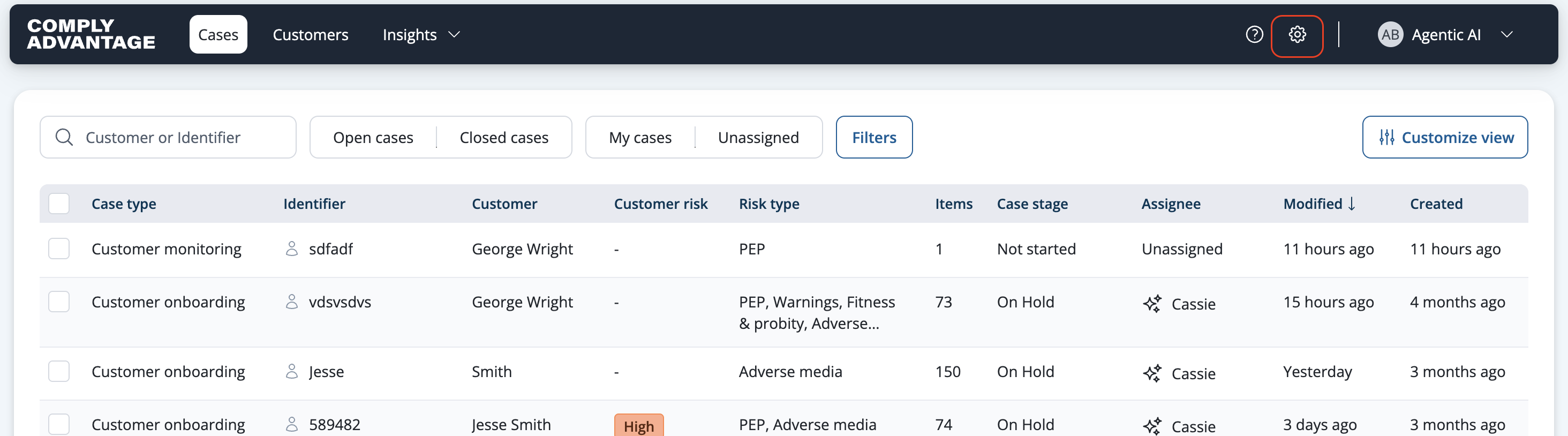Click the person icon beside sdfadf
Viewport: 1568px width, 436px height.
(x=292, y=249)
